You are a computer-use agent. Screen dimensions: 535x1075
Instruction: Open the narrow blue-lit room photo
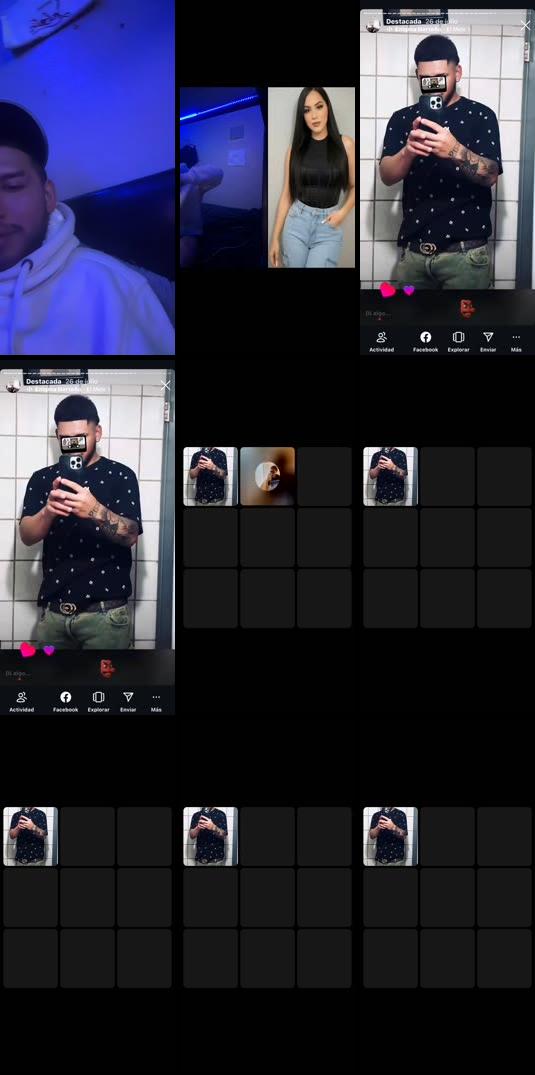click(x=221, y=177)
